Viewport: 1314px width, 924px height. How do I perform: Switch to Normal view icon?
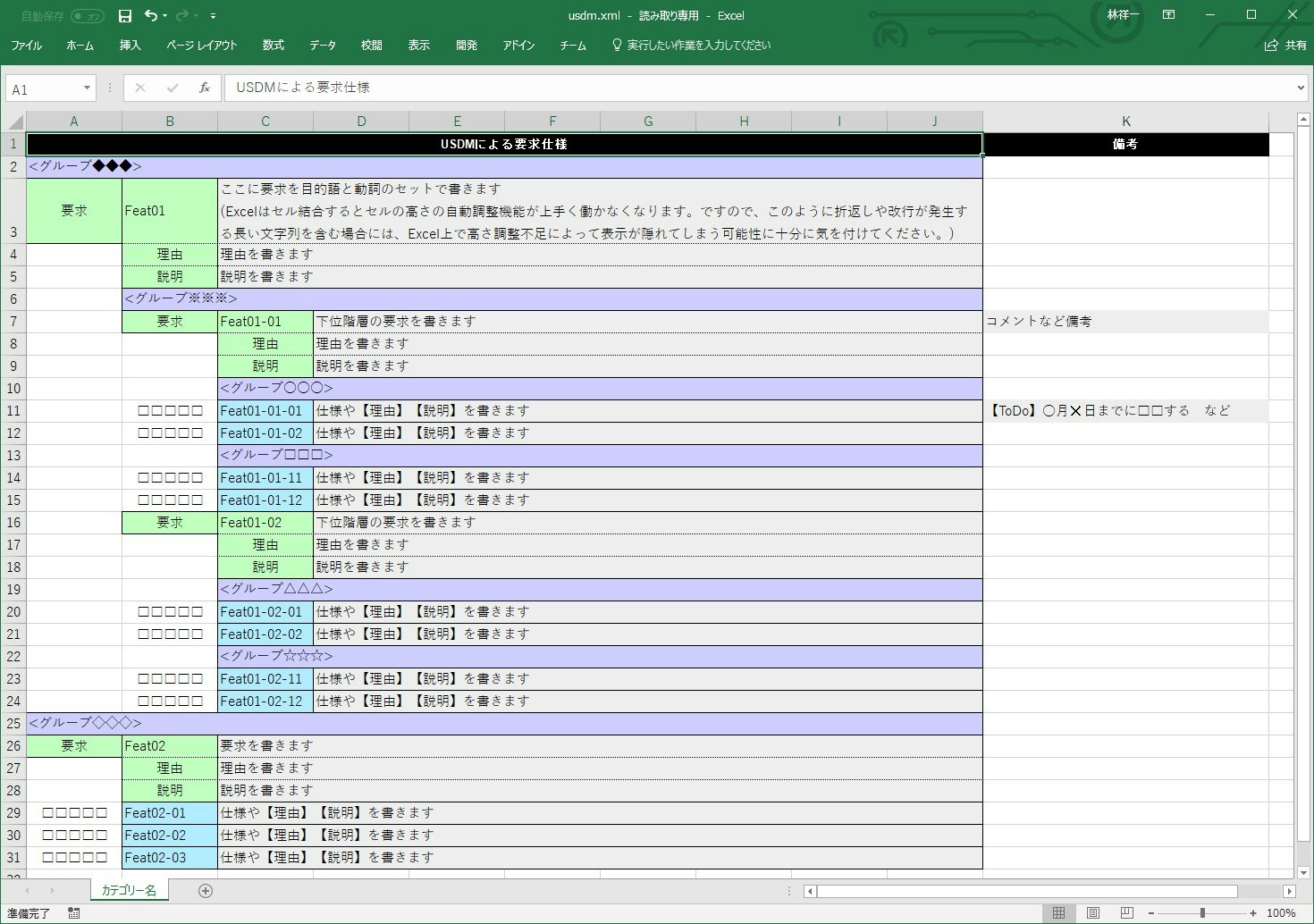coord(1058,913)
